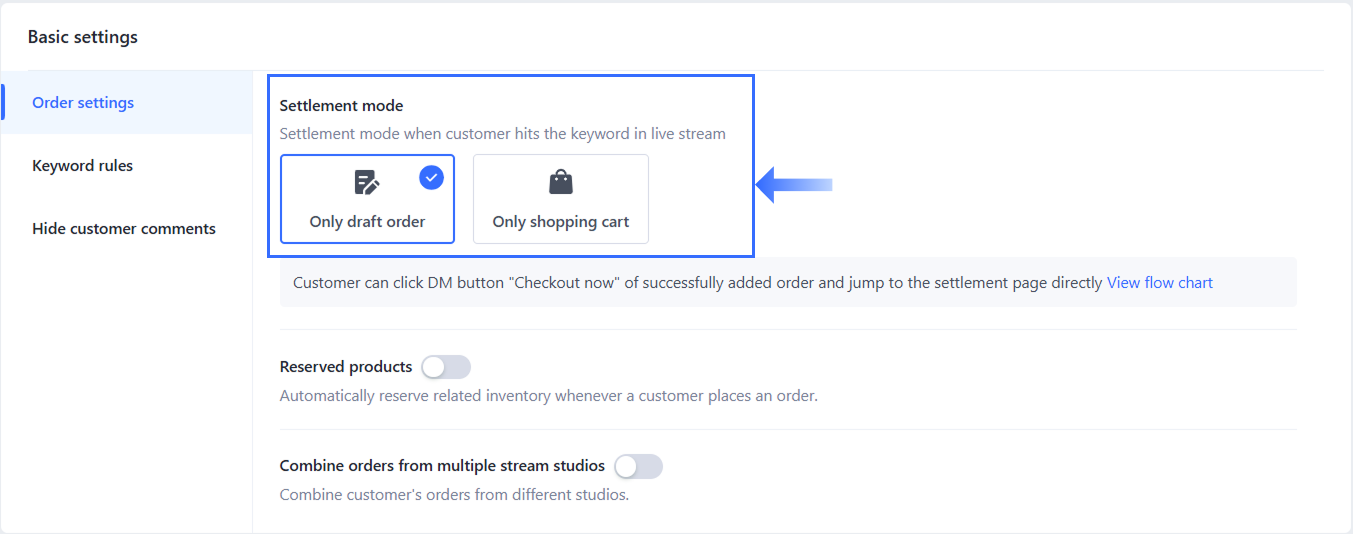Click the shopping bag icon
This screenshot has width=1353, height=534.
coord(561,182)
